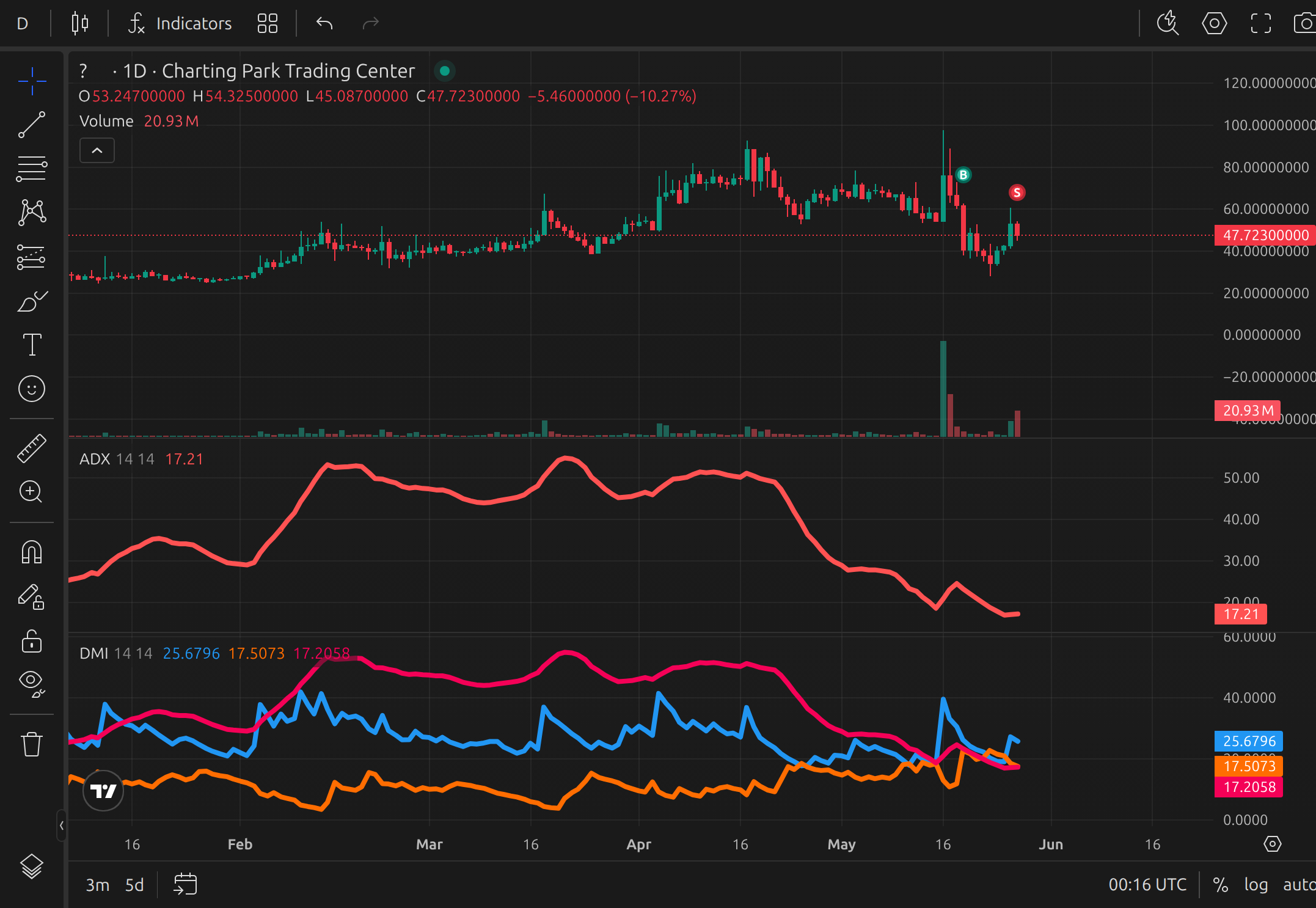The width and height of the screenshot is (1316, 908).
Task: Switch price scale to log
Action: coord(1256,885)
